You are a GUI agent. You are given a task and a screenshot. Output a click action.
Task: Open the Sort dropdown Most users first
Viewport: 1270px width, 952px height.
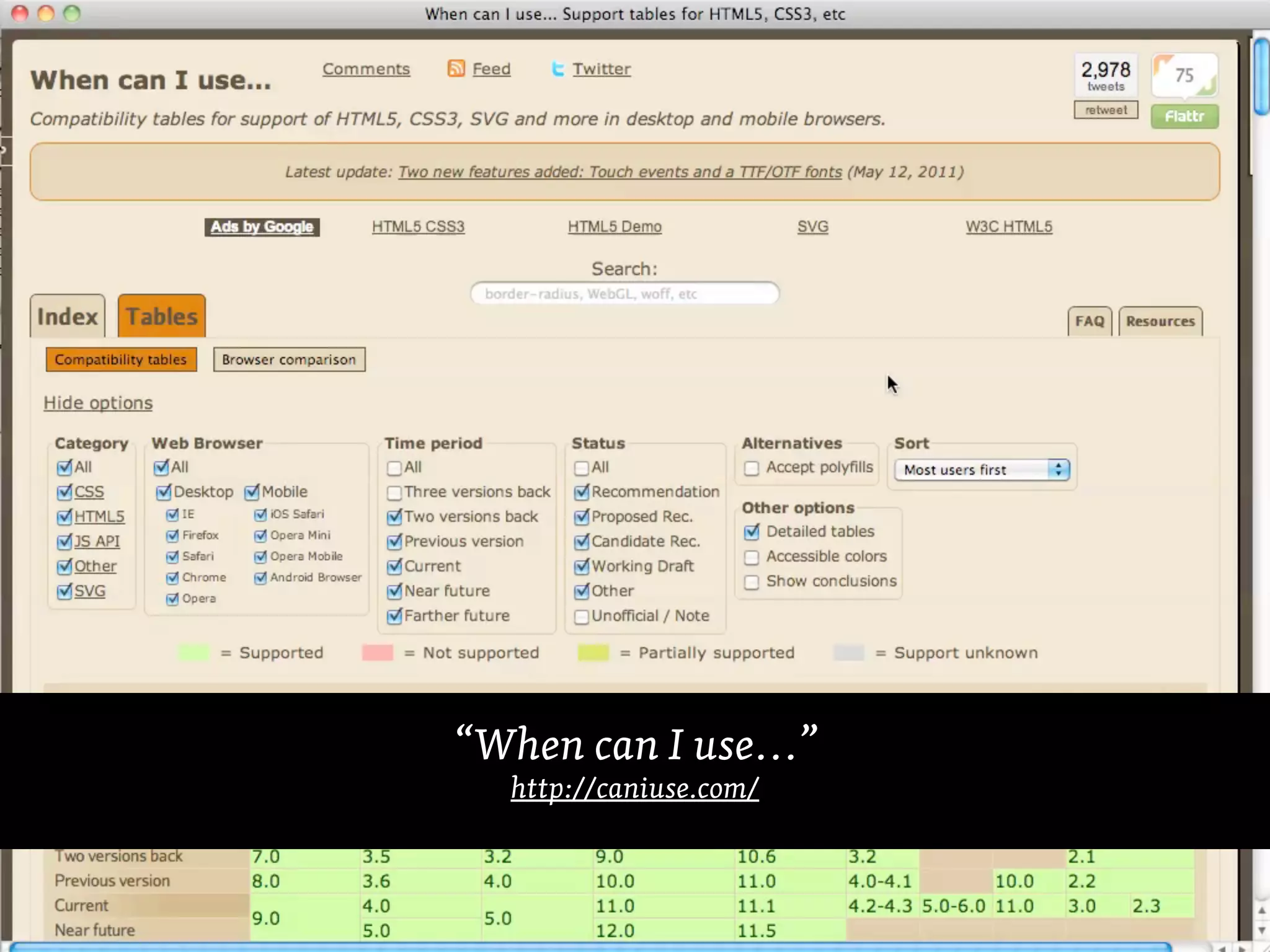click(982, 470)
